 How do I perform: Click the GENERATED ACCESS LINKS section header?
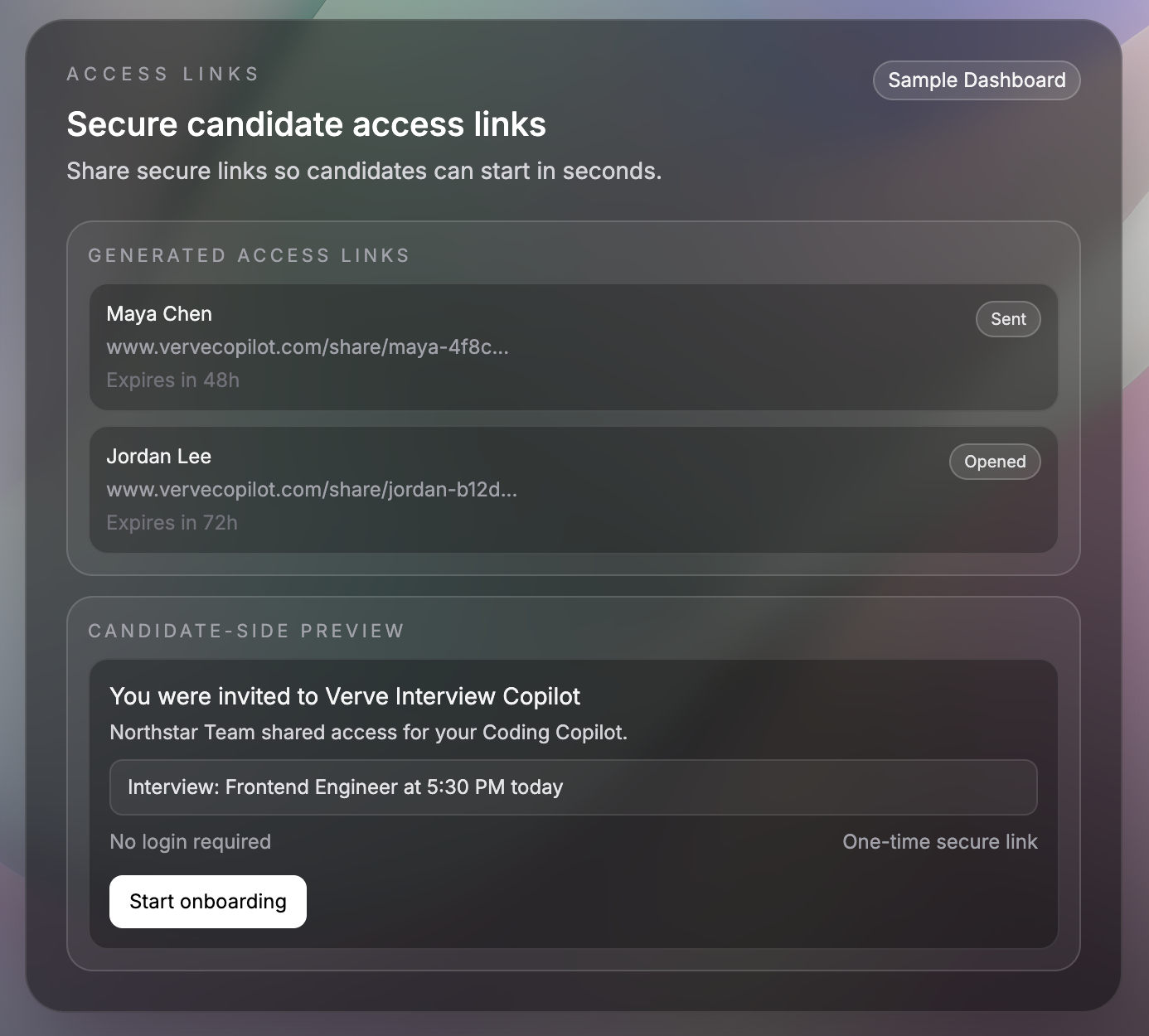[249, 255]
